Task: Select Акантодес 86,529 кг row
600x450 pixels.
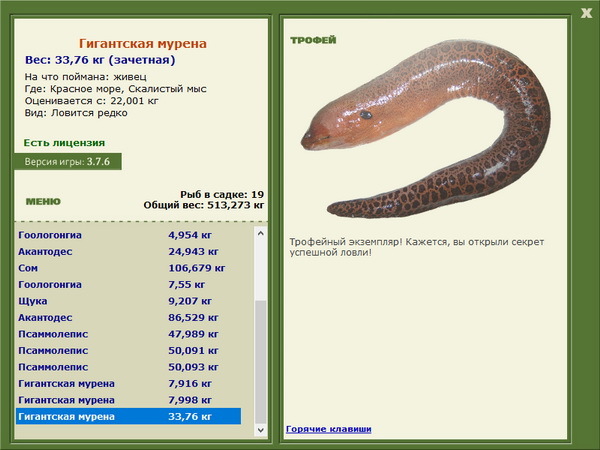Action: point(129,317)
